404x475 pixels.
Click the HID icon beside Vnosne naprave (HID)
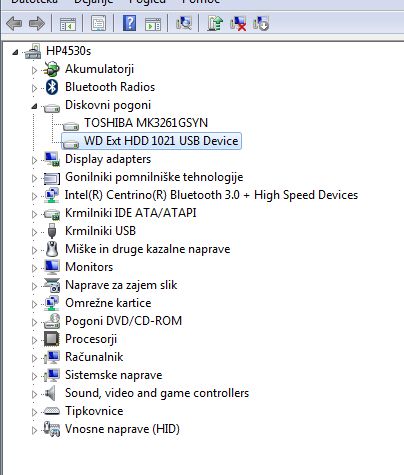(x=52, y=429)
